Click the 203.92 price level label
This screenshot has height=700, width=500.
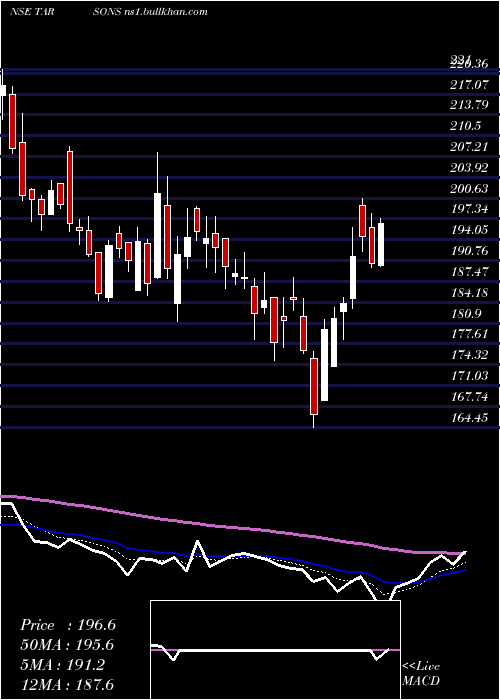469,168
